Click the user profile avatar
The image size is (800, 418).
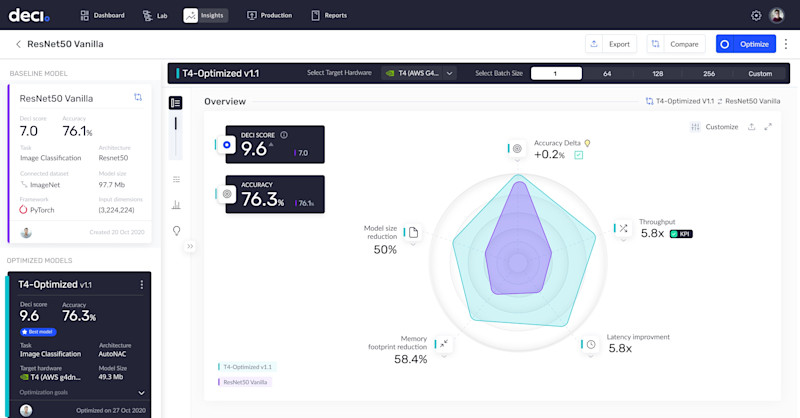click(777, 15)
